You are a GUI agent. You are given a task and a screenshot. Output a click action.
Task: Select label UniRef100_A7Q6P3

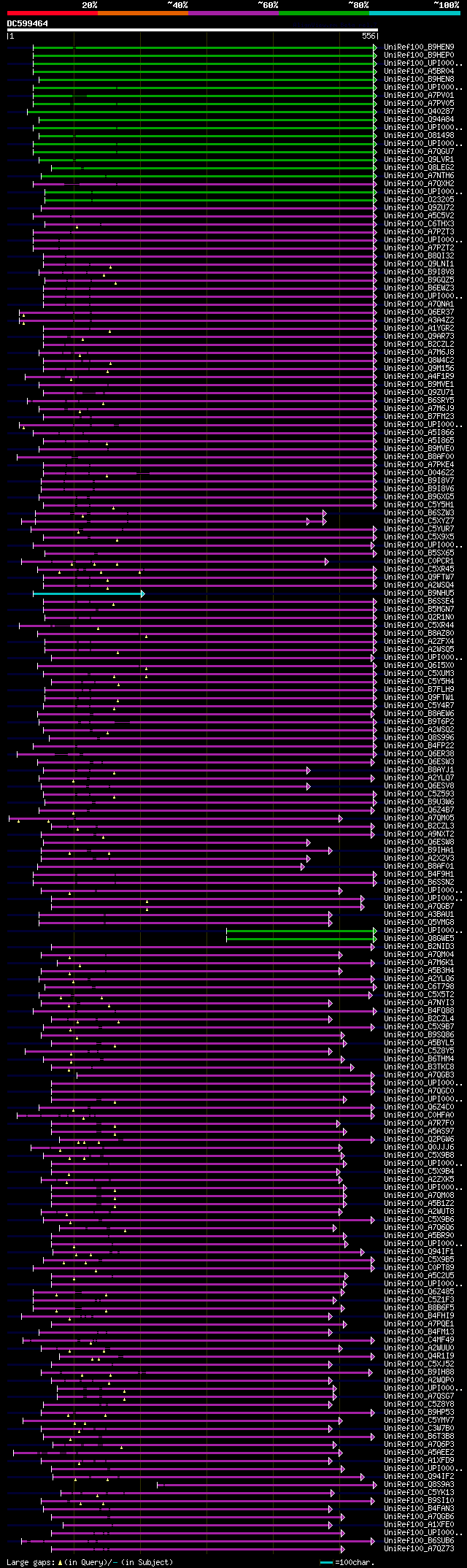coord(419,1445)
